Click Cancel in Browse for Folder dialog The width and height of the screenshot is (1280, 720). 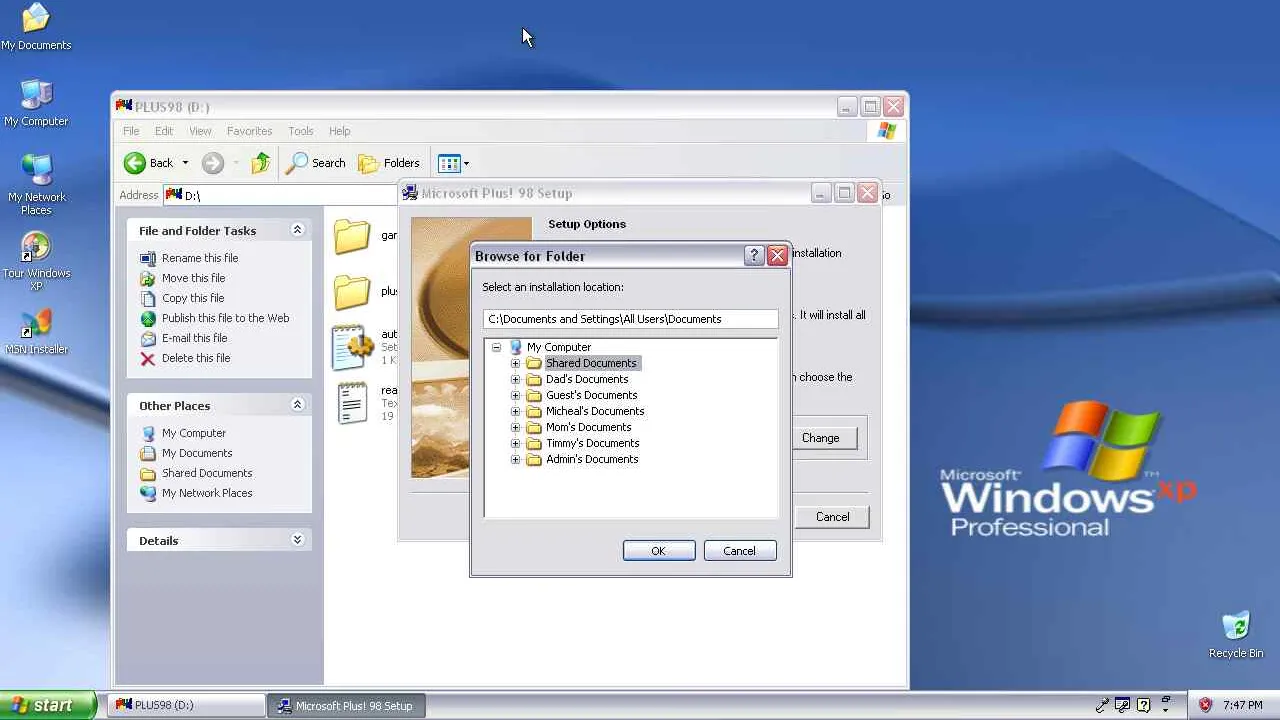[x=739, y=551]
